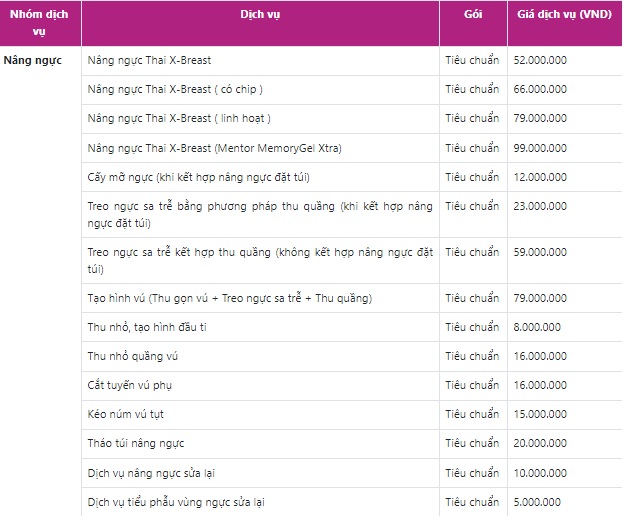Click 'Thu nhỏ, tạo hình đầu ti'

pyautogui.click(x=147, y=327)
